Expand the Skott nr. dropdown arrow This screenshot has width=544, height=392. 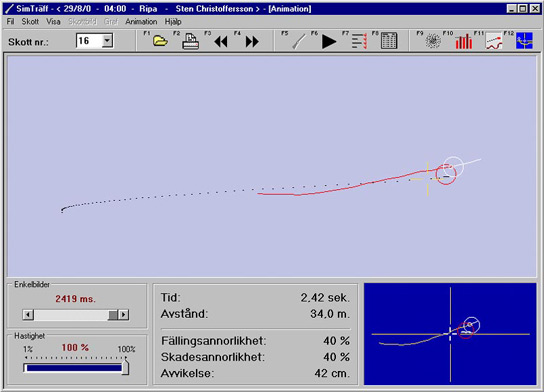pos(107,41)
